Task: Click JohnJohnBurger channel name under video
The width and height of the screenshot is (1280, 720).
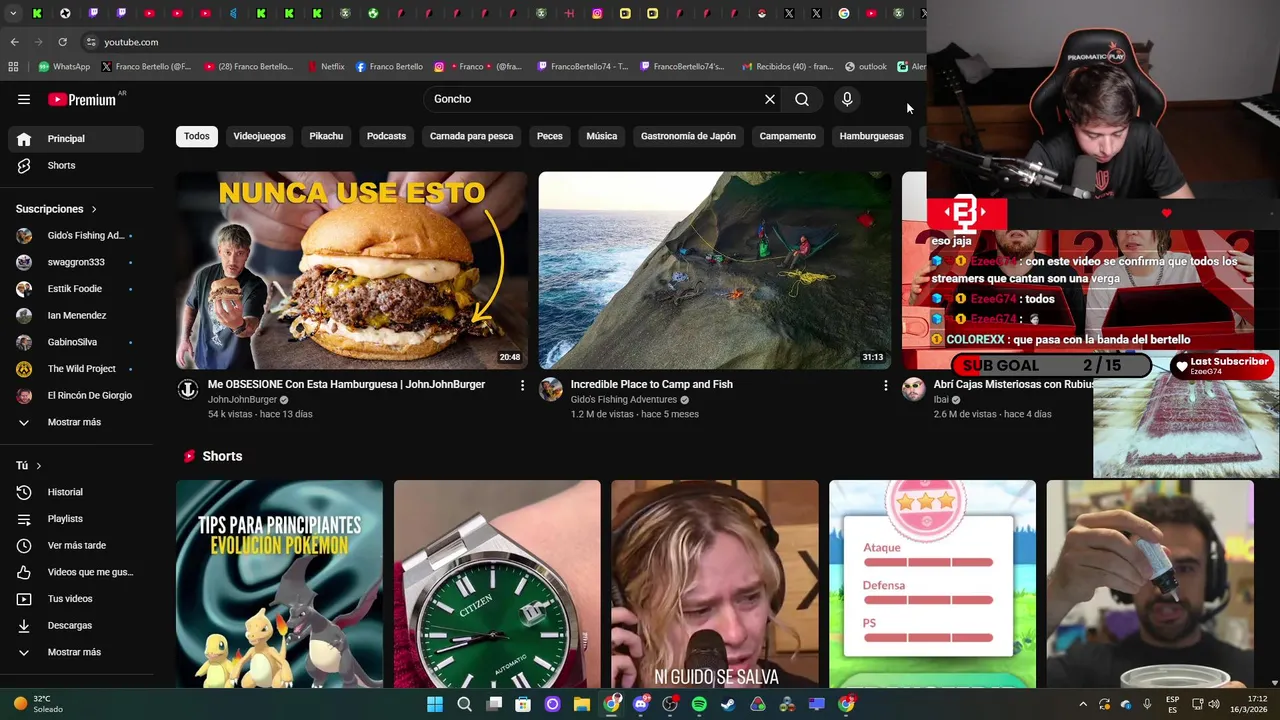Action: pyautogui.click(x=242, y=400)
